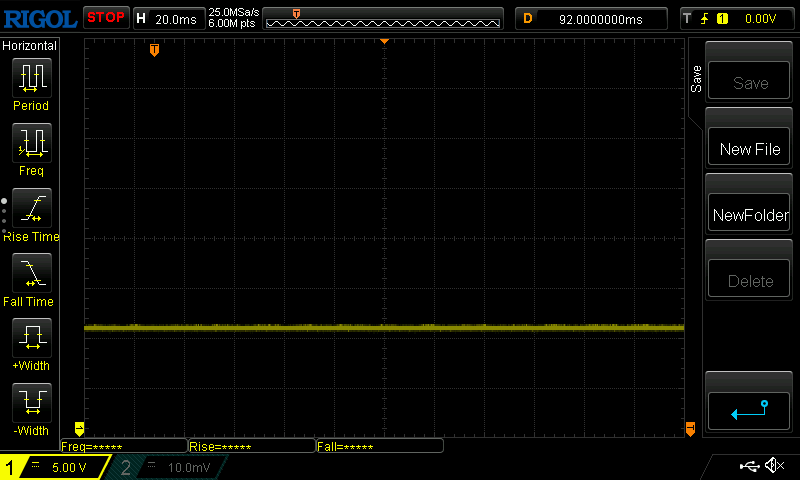Viewport: 800px width, 480px height.
Task: Enable channel 2 label at 10.0mV
Action: tap(167, 467)
